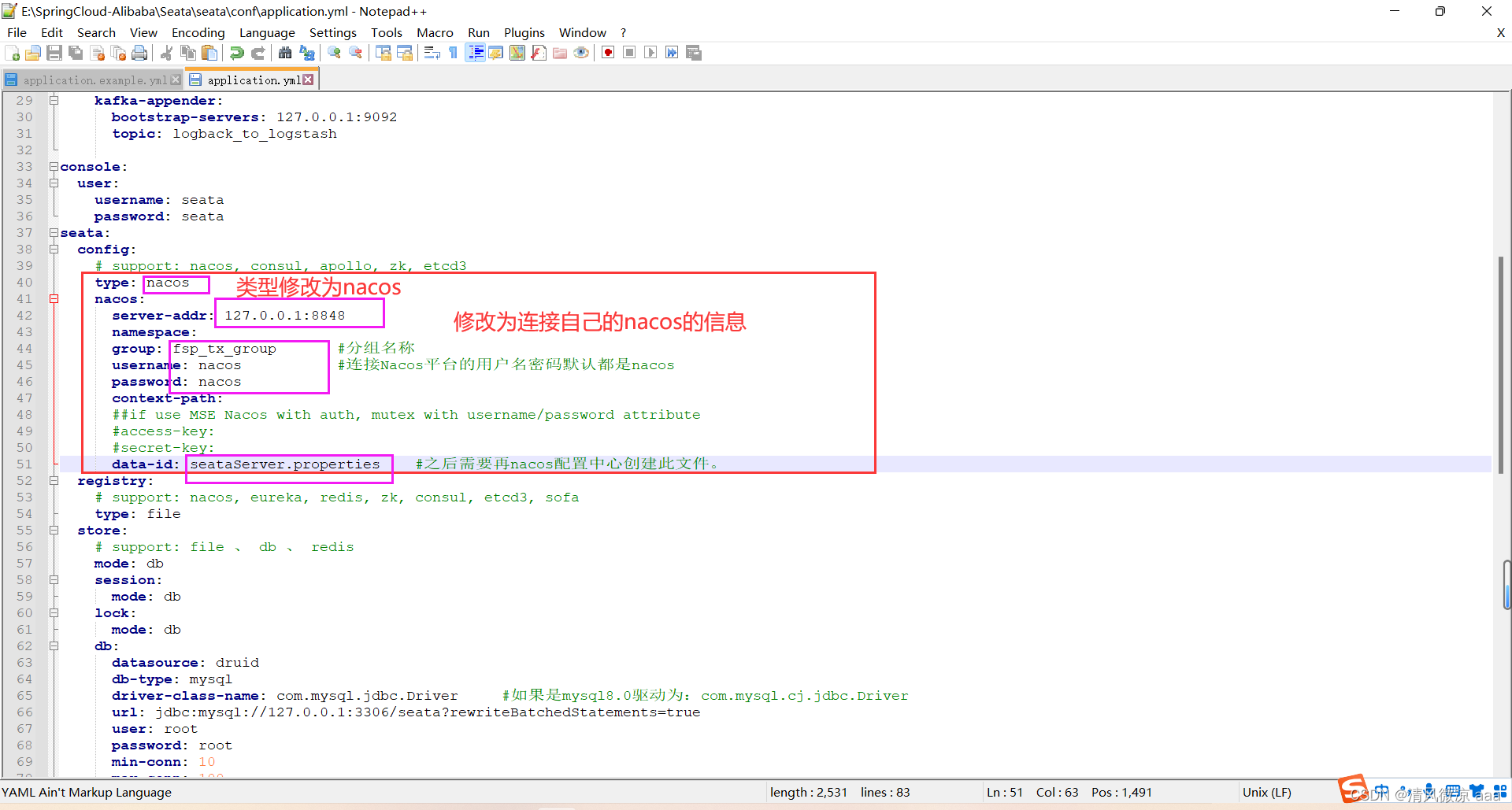Create a new document with the New icon
The height and width of the screenshot is (810, 1512).
(x=13, y=53)
